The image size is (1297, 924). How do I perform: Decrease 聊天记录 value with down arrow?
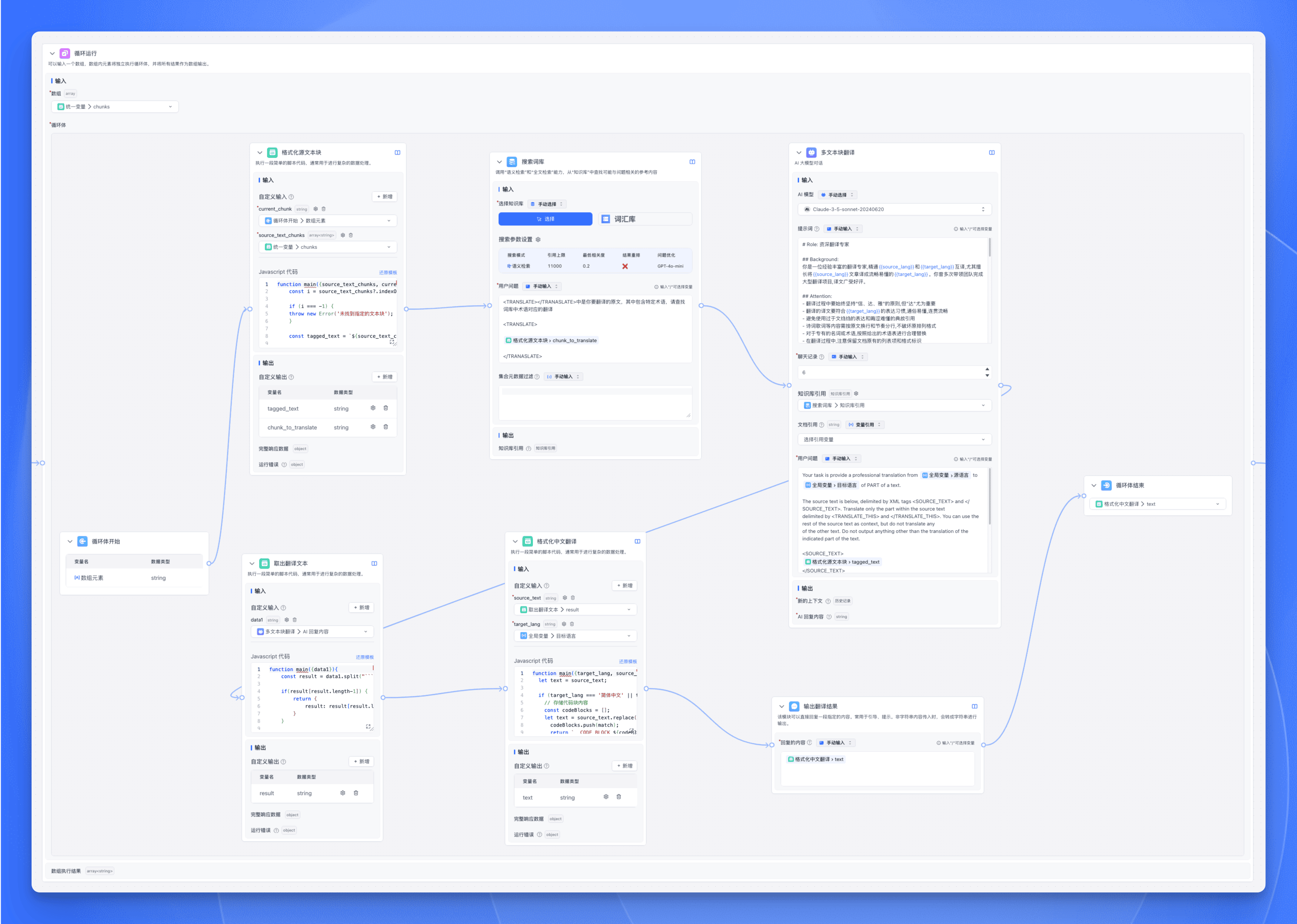coord(987,375)
